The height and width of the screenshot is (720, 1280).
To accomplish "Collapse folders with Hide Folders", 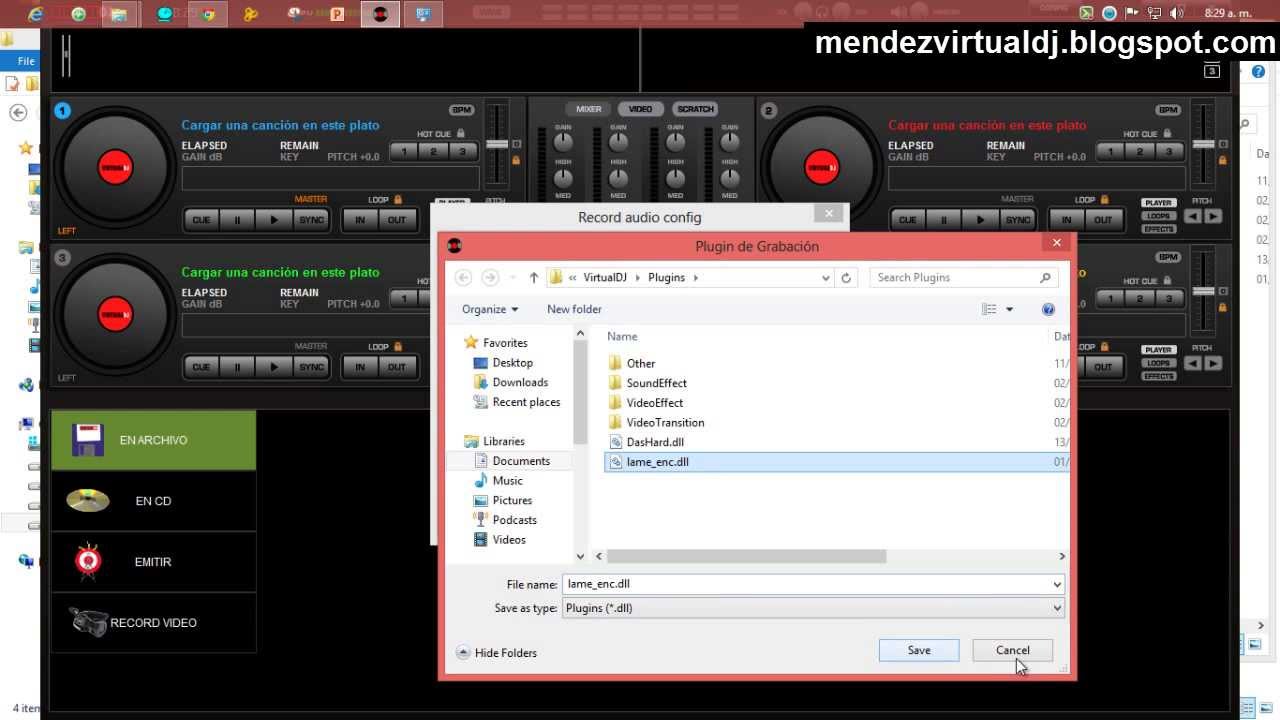I will point(496,653).
